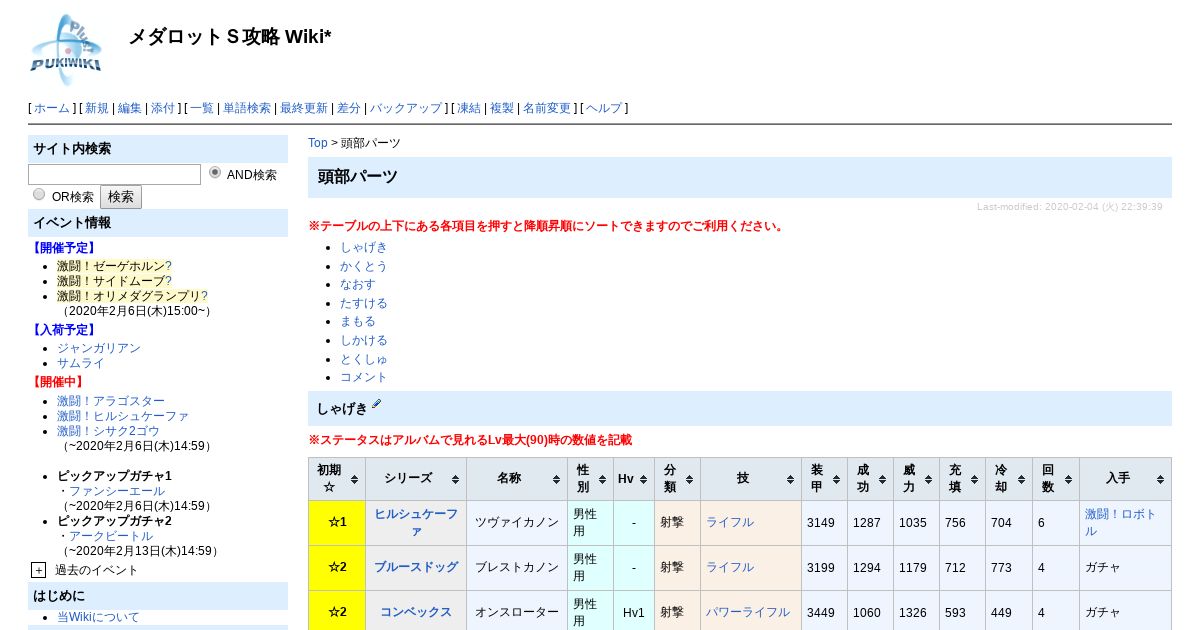The width and height of the screenshot is (1200, 630).
Task: Click the PukiWiki Plus logo
Action: tap(67, 49)
